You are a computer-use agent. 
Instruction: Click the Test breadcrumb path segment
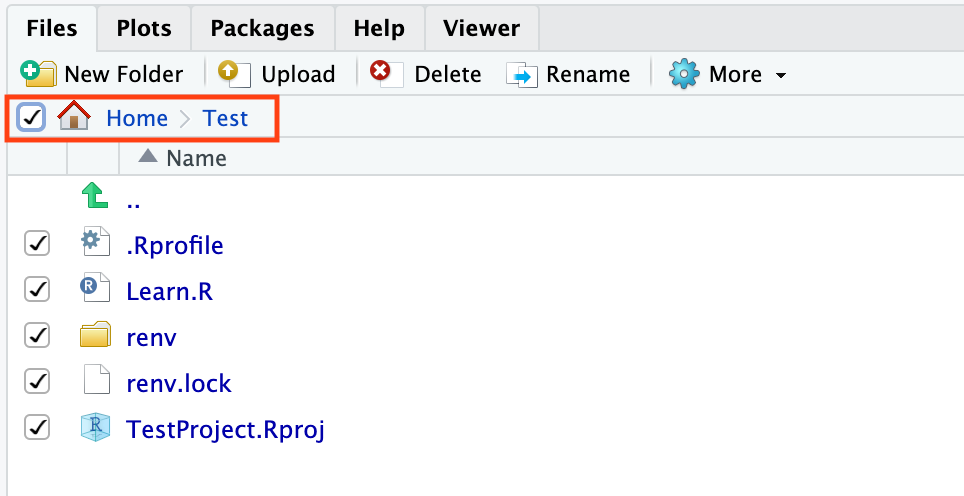pyautogui.click(x=225, y=118)
